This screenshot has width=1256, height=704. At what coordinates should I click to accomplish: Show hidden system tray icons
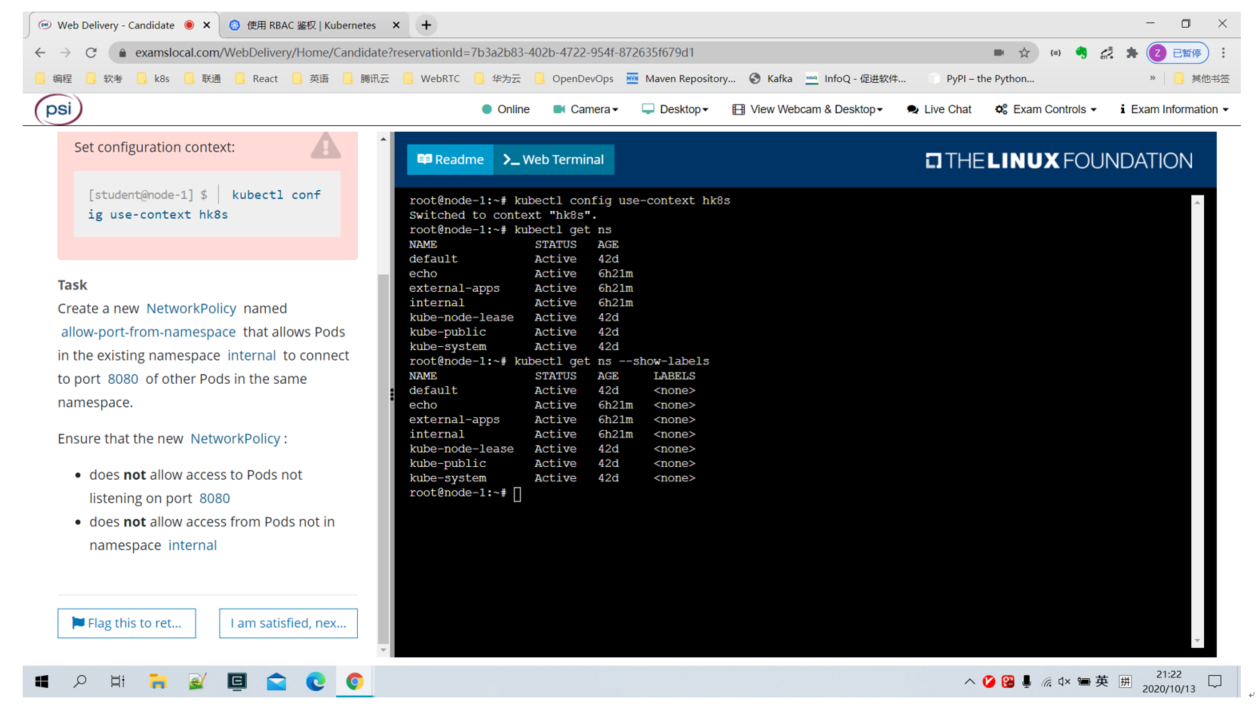pyautogui.click(x=969, y=682)
